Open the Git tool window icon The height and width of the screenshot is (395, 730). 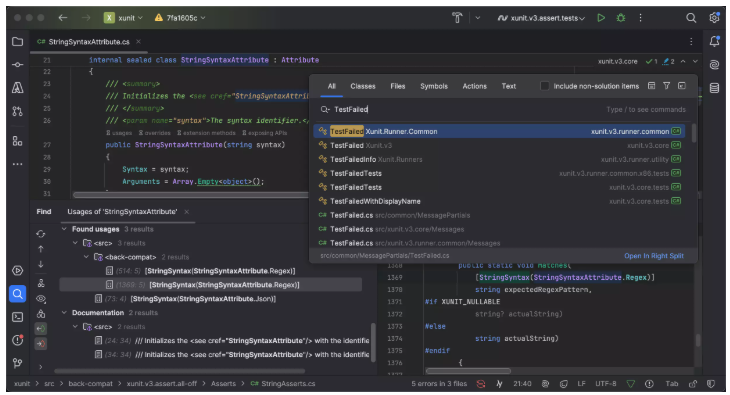[x=17, y=363]
